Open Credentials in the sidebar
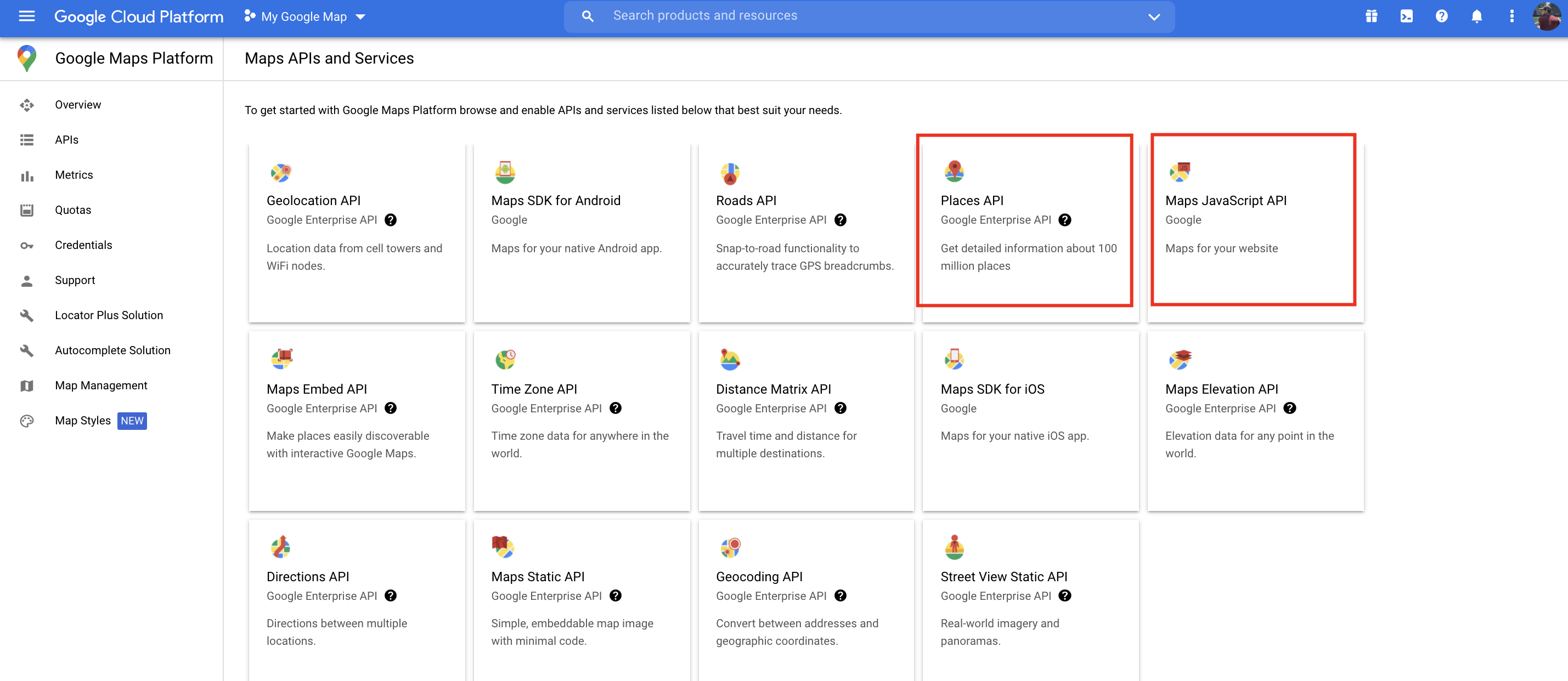Image resolution: width=1568 pixels, height=681 pixels. coord(83,245)
